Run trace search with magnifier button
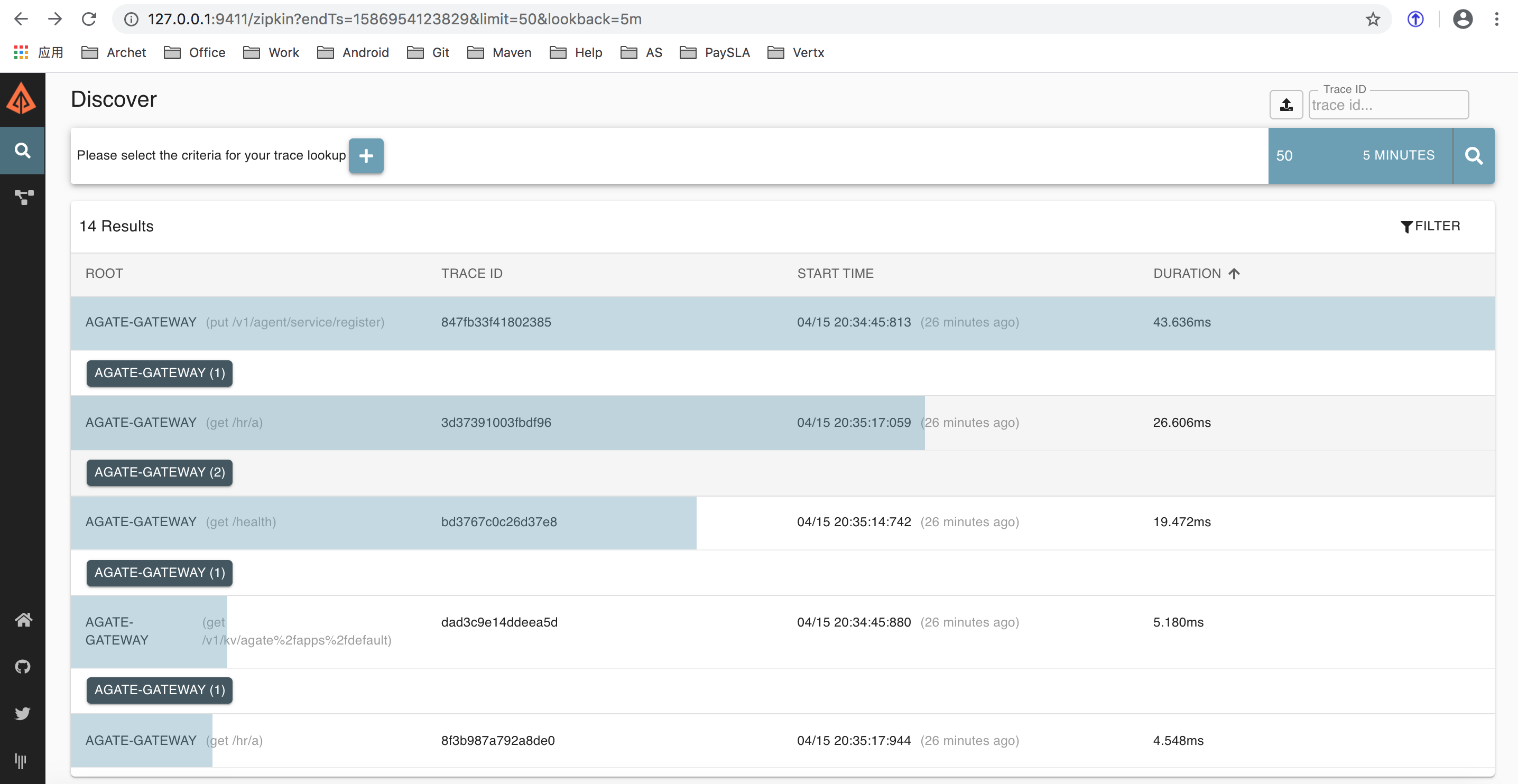 pos(1473,155)
